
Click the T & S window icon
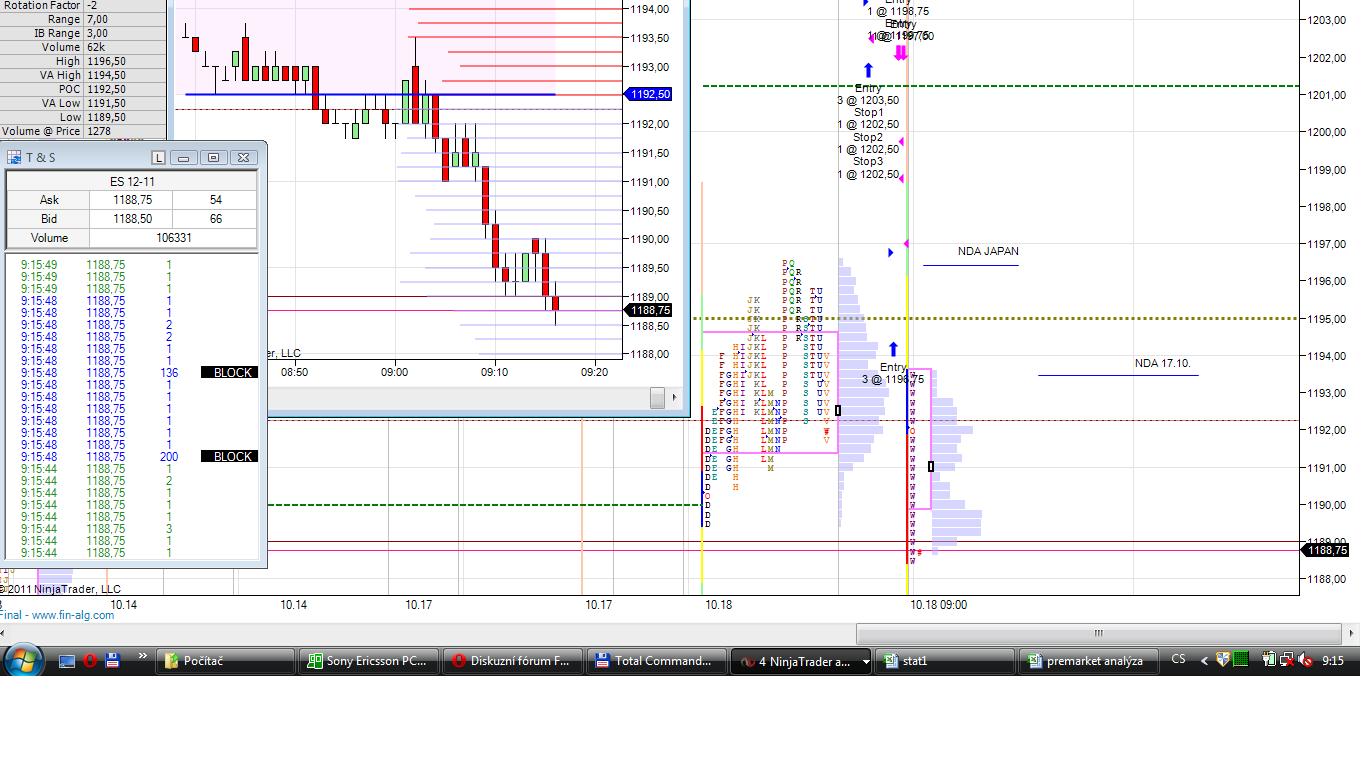pos(15,157)
